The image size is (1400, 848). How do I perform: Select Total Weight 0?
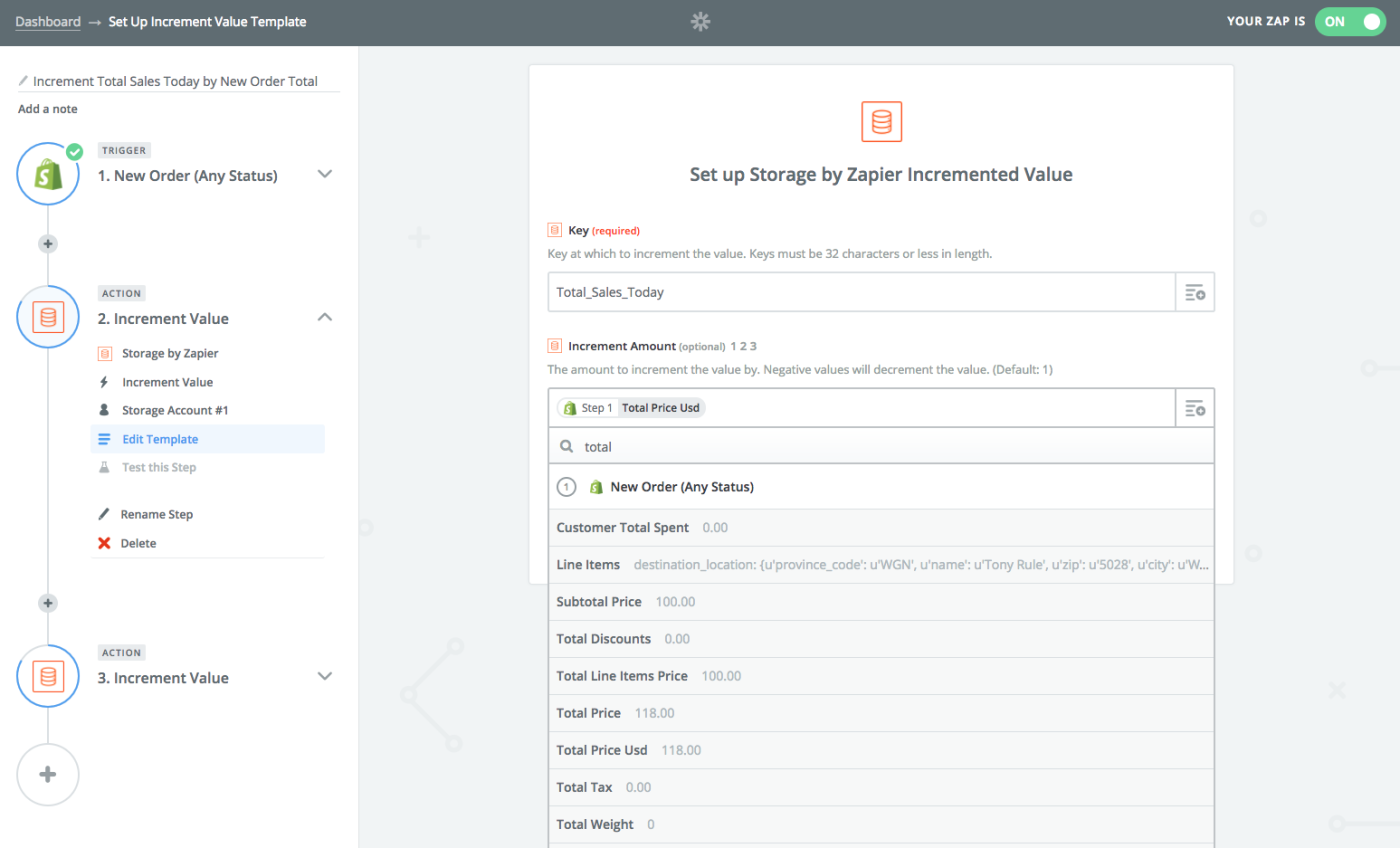(x=881, y=824)
